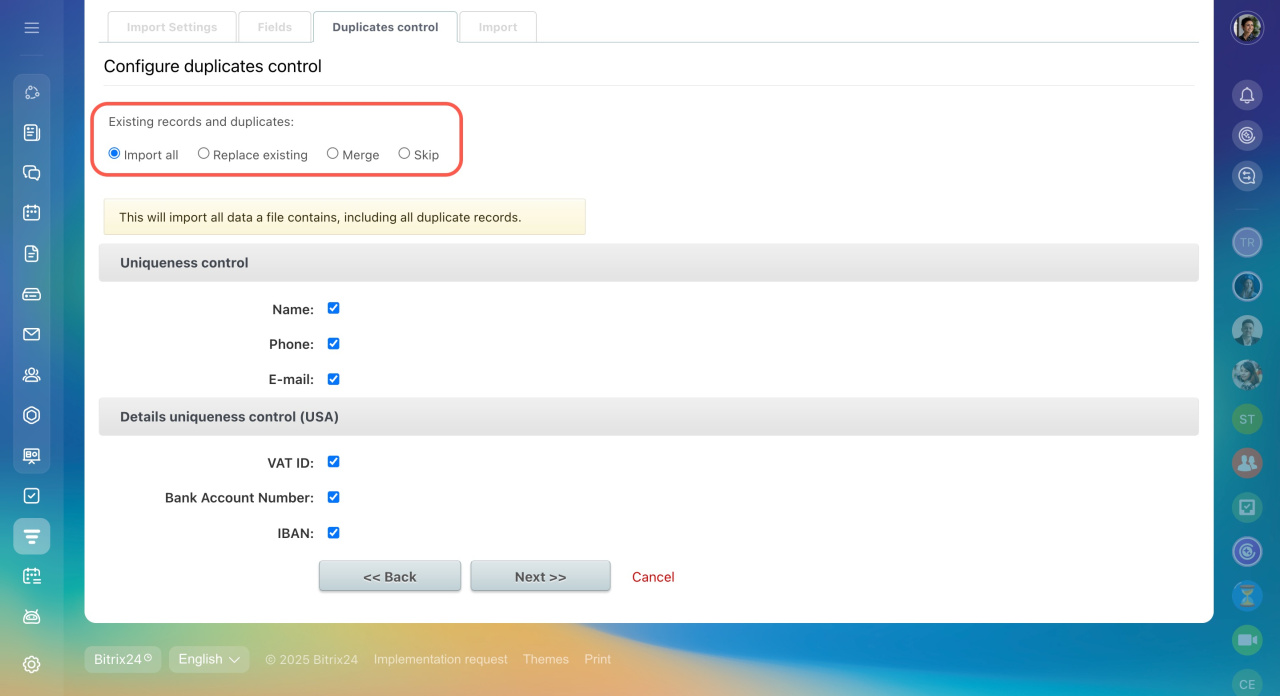Click the blue spiral icon above hourglass
The image size is (1280, 696).
coord(1247,551)
